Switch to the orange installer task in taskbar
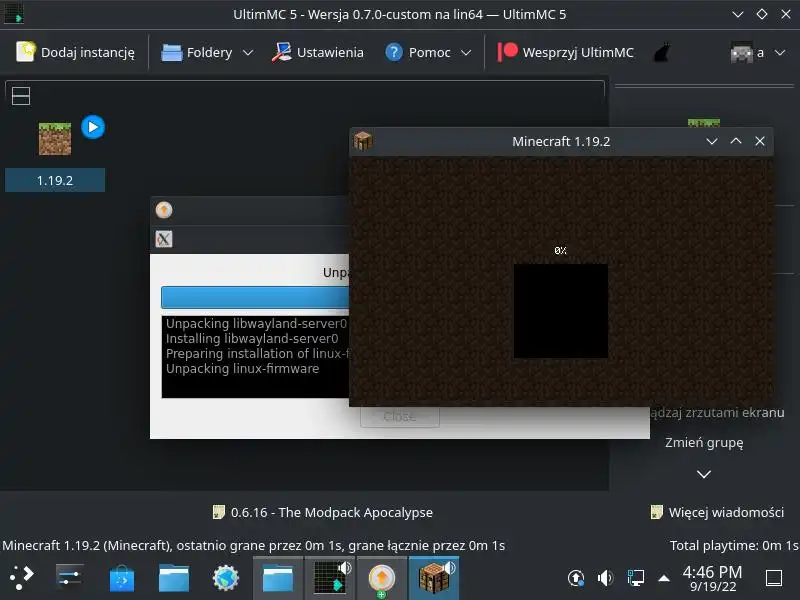Viewport: 800px width, 600px height. [382, 578]
